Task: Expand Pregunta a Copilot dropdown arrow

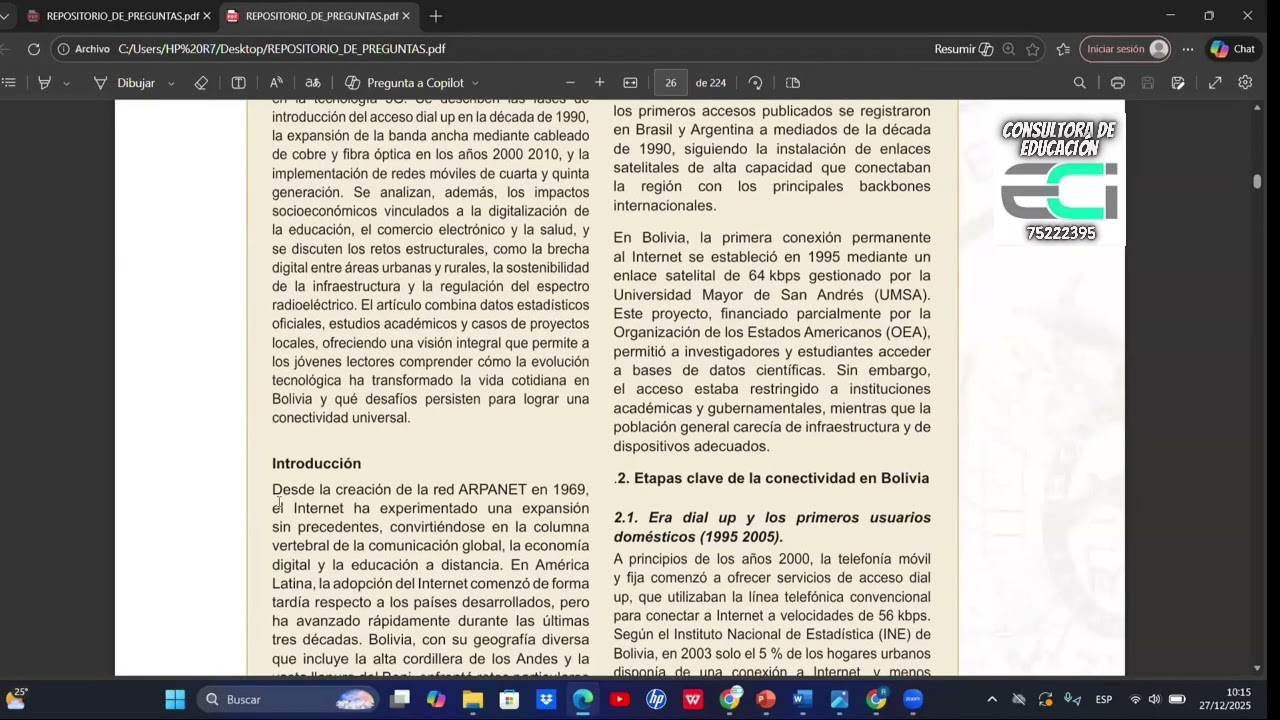Action: click(475, 83)
